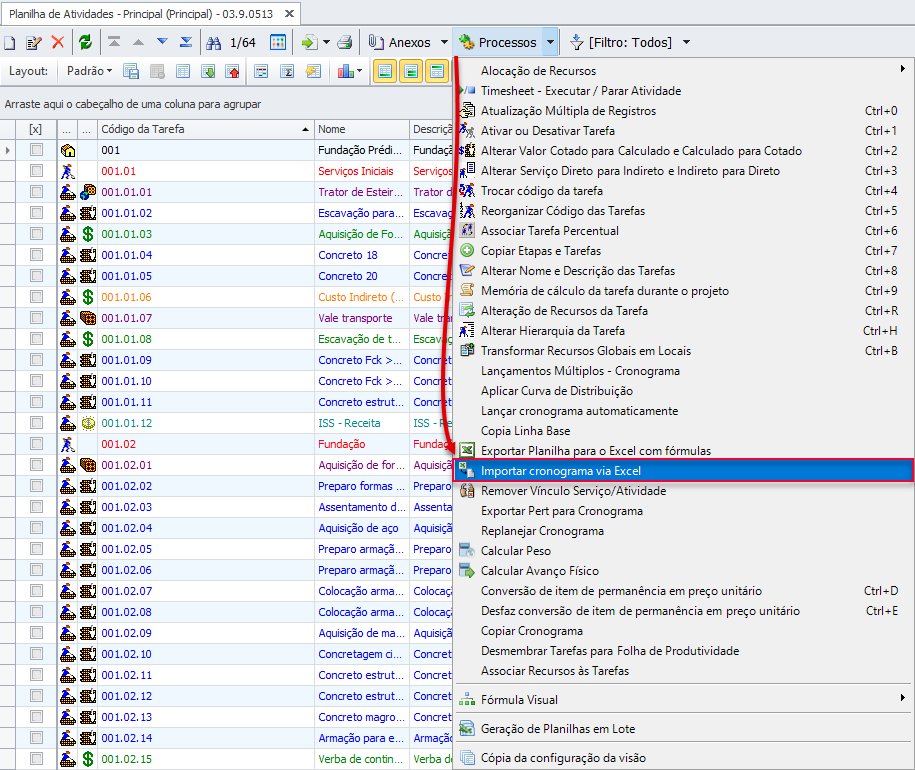Choose Trocar código da tarefa
The image size is (915, 770).
click(683, 191)
